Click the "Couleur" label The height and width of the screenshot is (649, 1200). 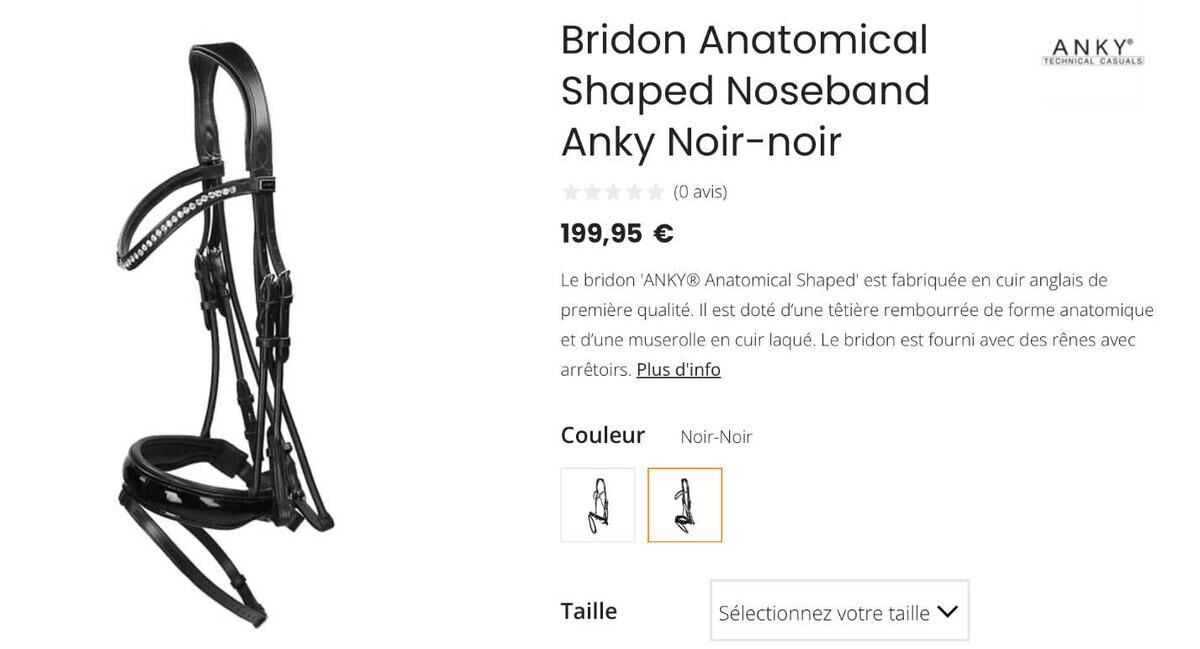(x=603, y=436)
